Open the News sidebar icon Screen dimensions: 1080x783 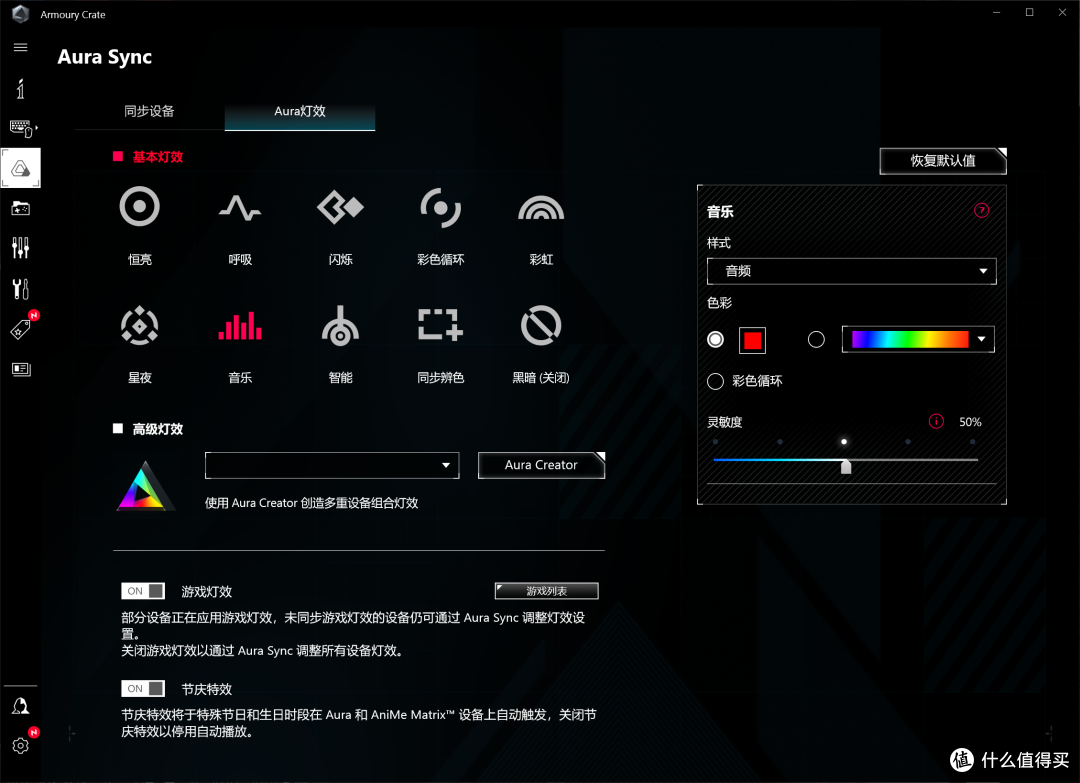21,369
